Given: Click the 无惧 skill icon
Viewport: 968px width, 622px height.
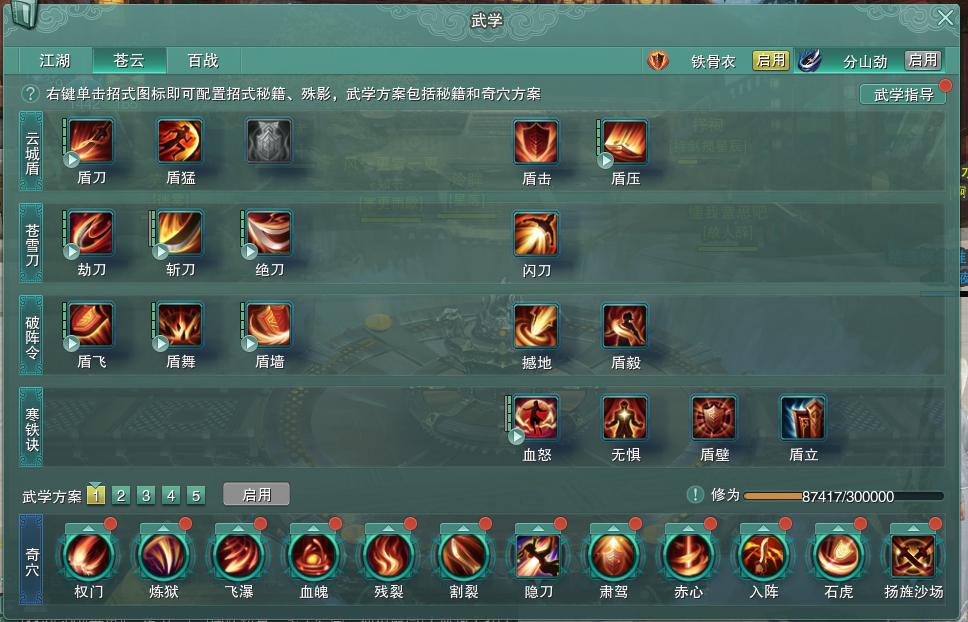Looking at the screenshot, I should [x=625, y=418].
